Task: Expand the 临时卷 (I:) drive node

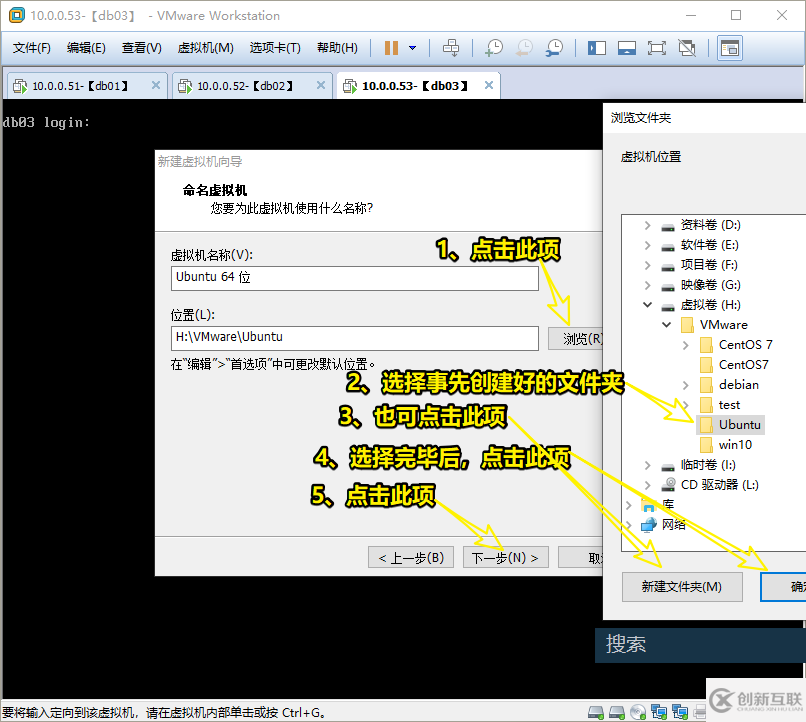Action: point(648,465)
